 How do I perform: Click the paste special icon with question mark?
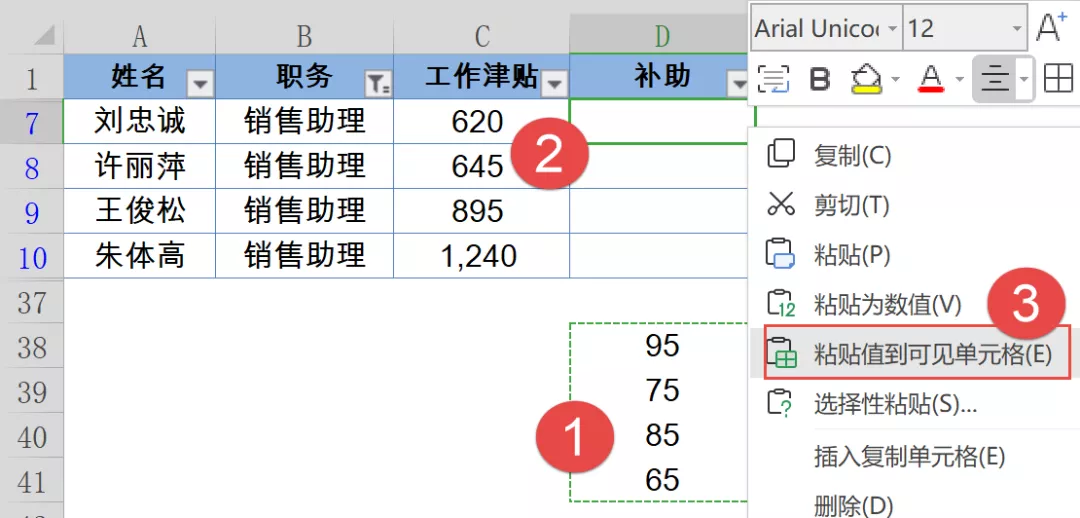[781, 403]
